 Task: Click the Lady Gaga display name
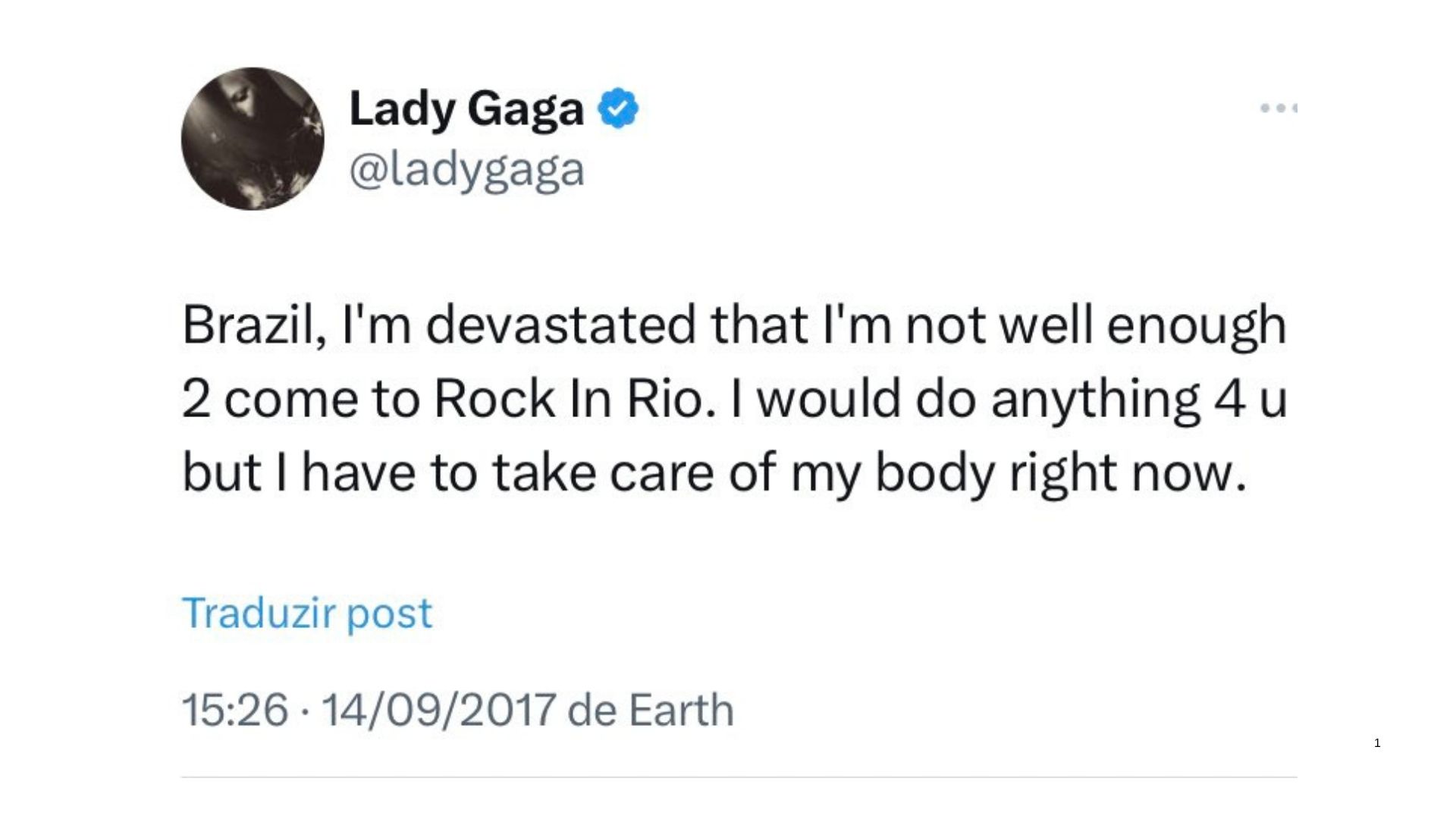466,108
